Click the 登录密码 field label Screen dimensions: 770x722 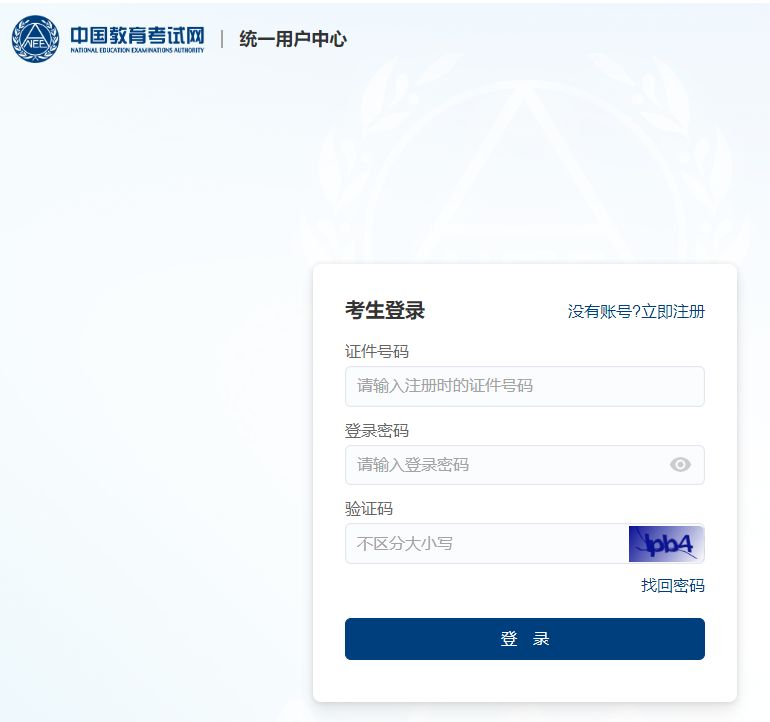pyautogui.click(x=377, y=430)
